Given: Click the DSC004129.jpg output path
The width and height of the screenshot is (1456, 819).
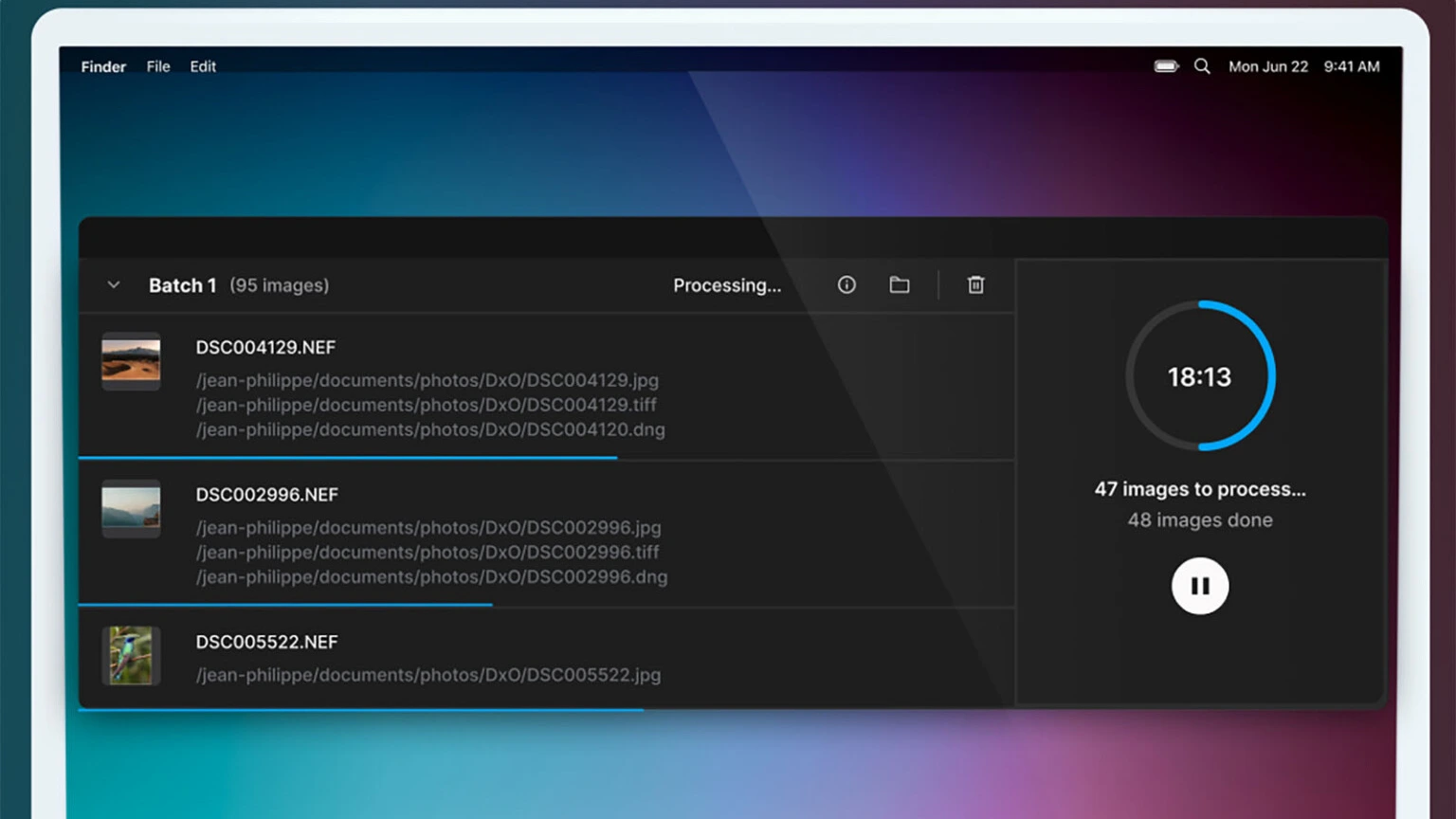Looking at the screenshot, I should pos(427,380).
